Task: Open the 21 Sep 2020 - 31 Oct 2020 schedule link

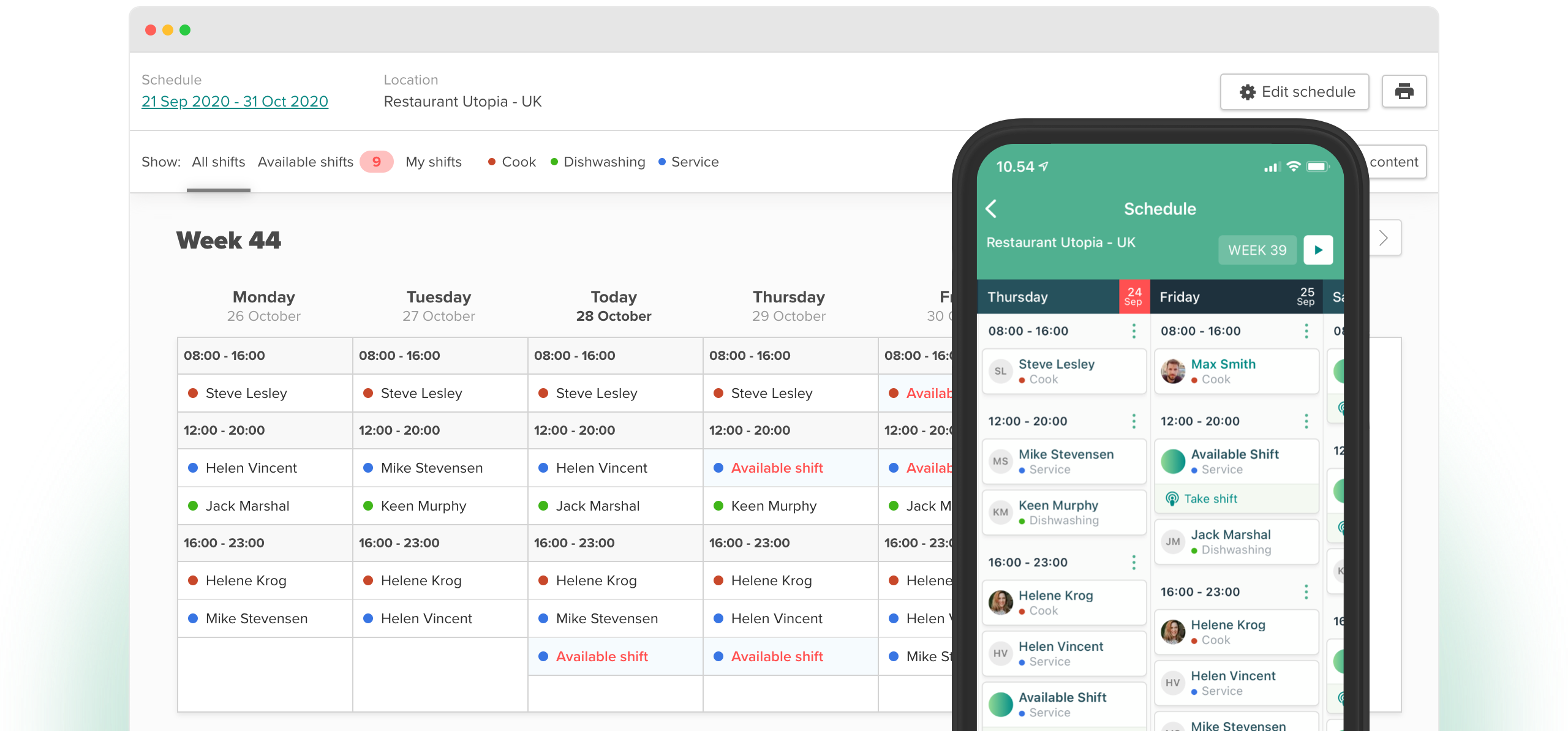Action: coord(235,102)
